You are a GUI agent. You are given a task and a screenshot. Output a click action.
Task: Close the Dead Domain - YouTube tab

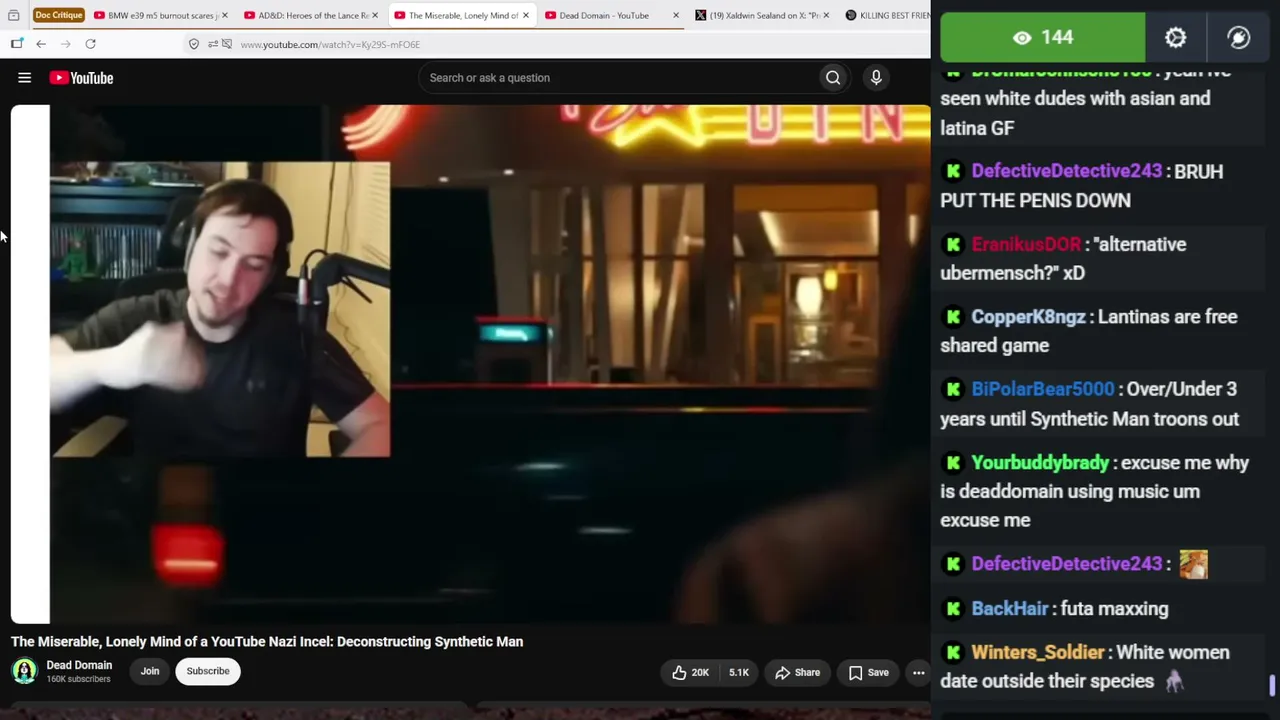(676, 15)
